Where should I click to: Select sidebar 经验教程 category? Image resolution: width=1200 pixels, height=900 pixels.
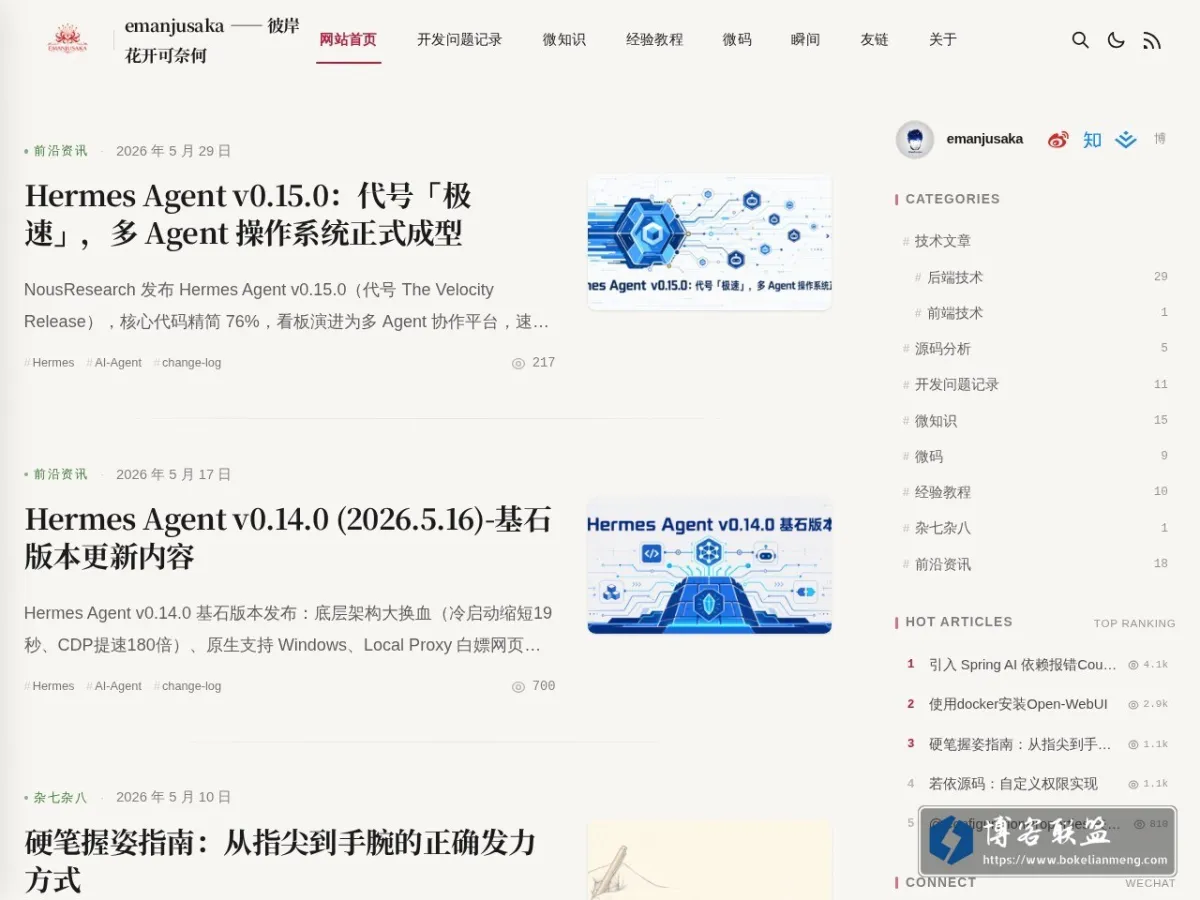coord(943,492)
